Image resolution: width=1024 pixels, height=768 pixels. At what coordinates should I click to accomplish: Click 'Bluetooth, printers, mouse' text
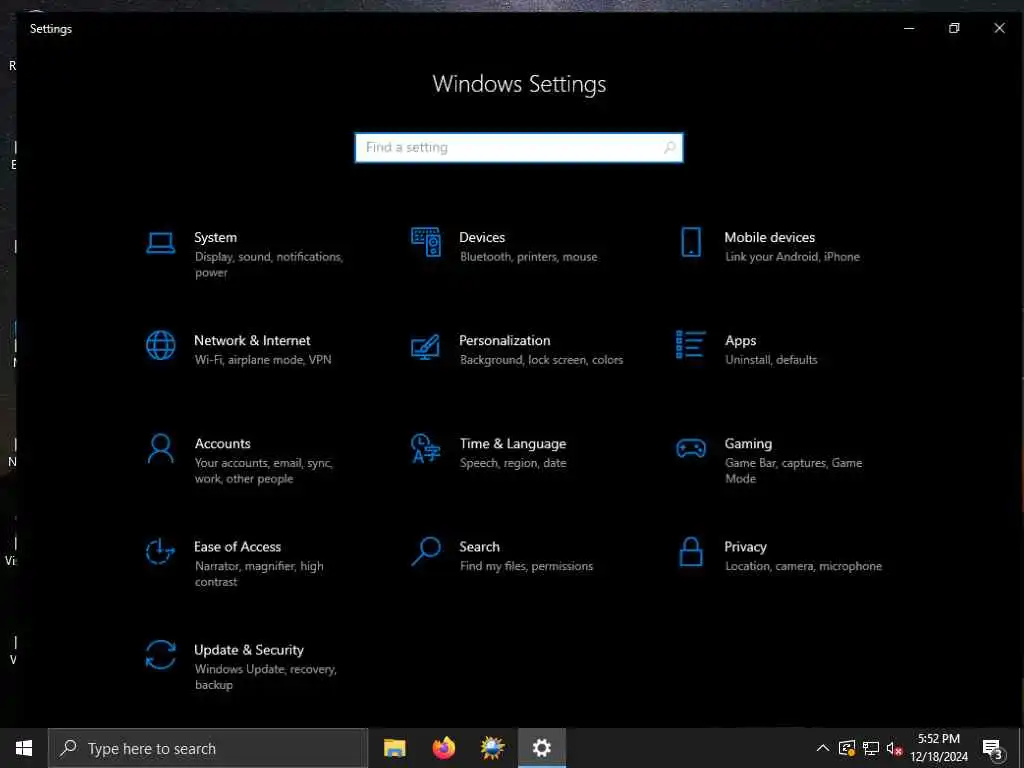528,257
